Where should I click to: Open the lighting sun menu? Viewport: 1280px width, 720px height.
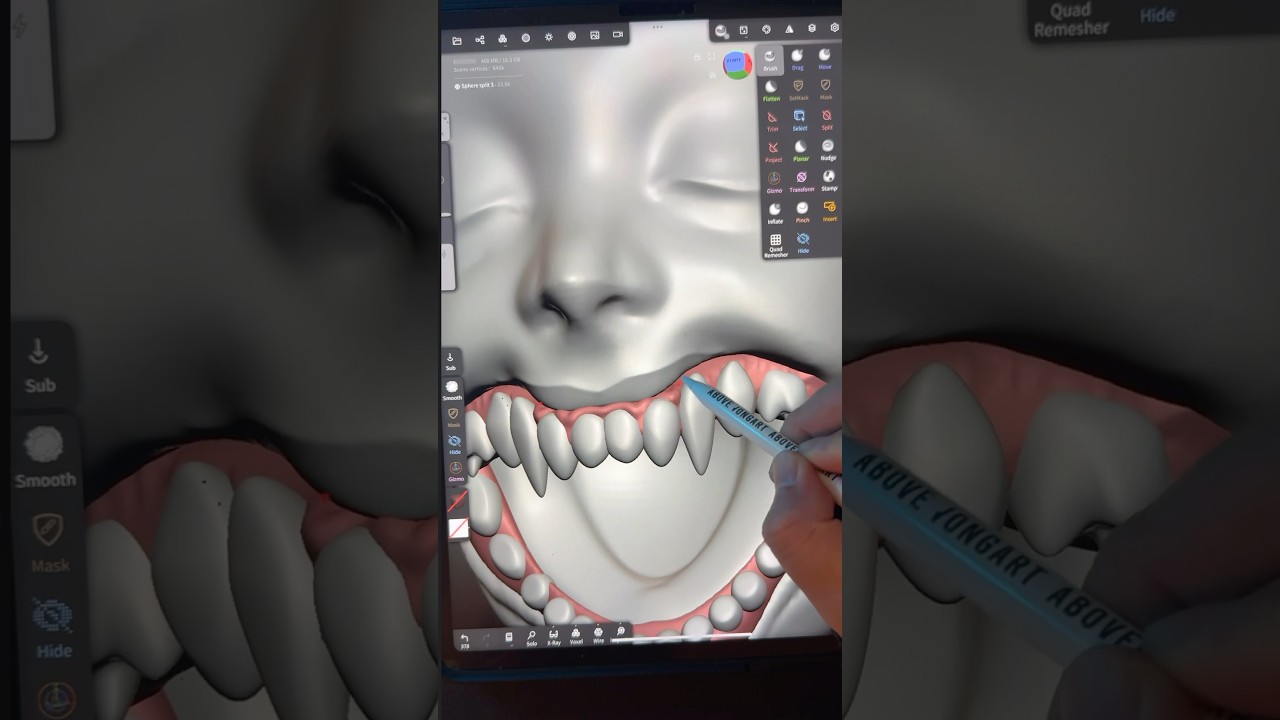[549, 37]
